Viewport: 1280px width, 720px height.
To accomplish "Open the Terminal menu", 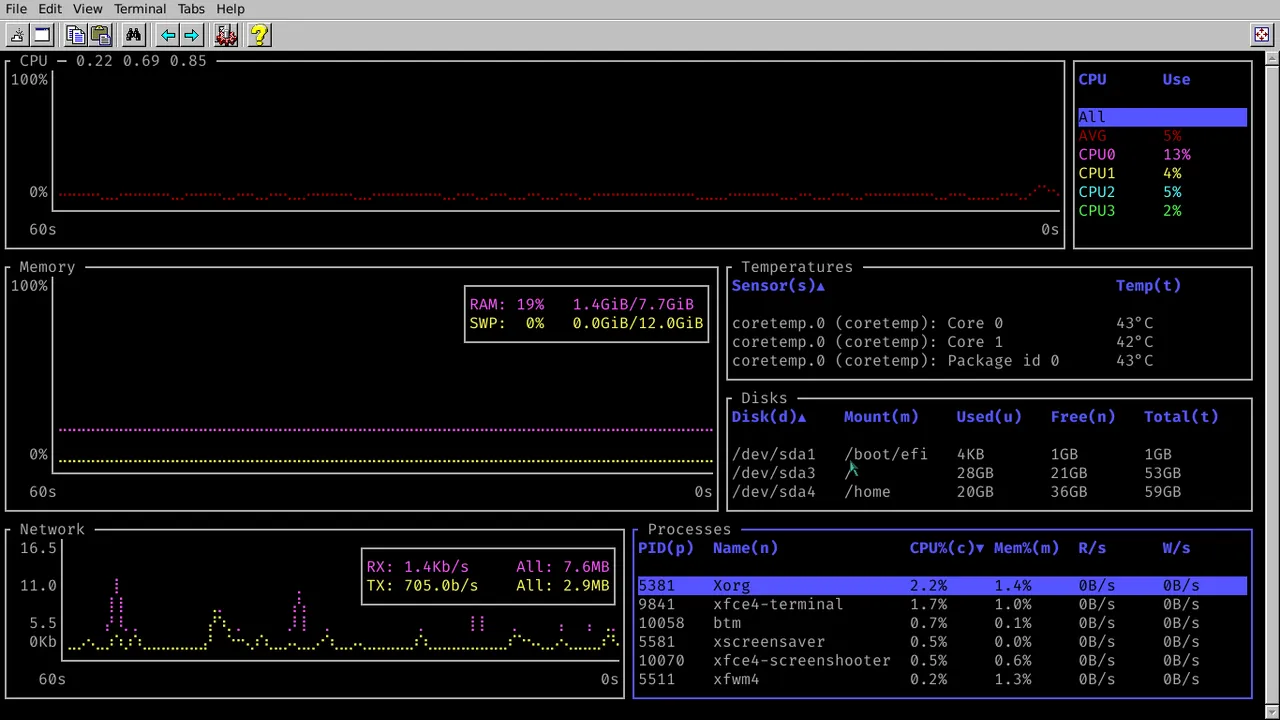I will (x=139, y=8).
